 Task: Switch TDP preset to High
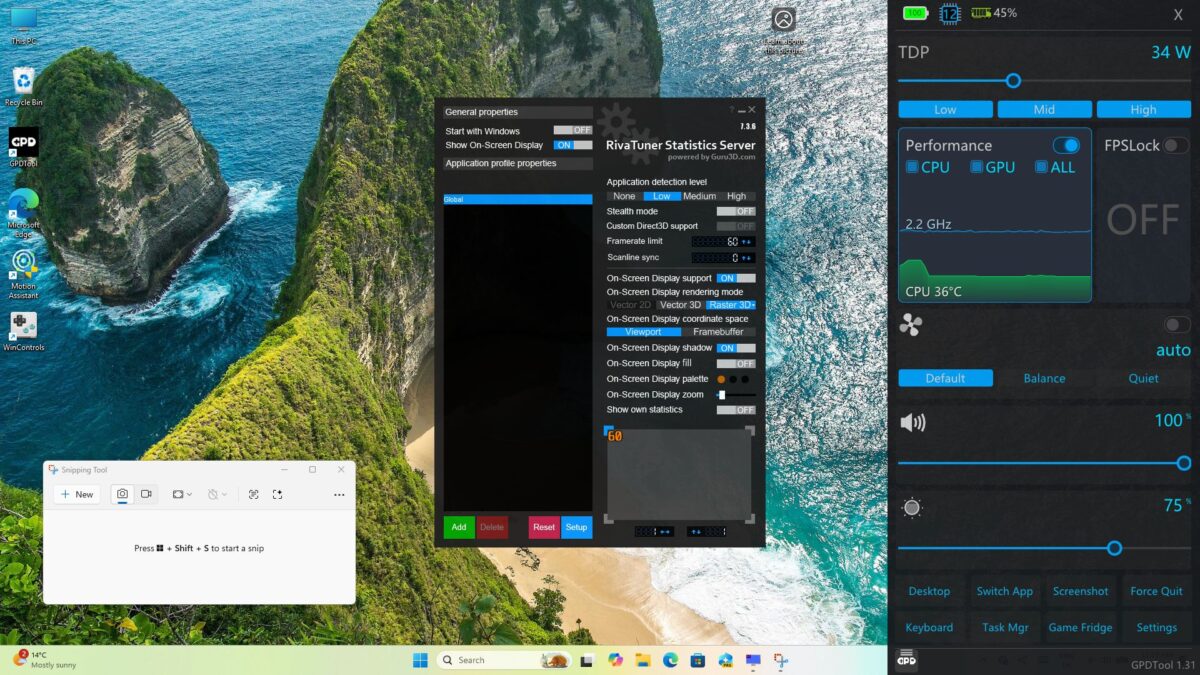1143,109
